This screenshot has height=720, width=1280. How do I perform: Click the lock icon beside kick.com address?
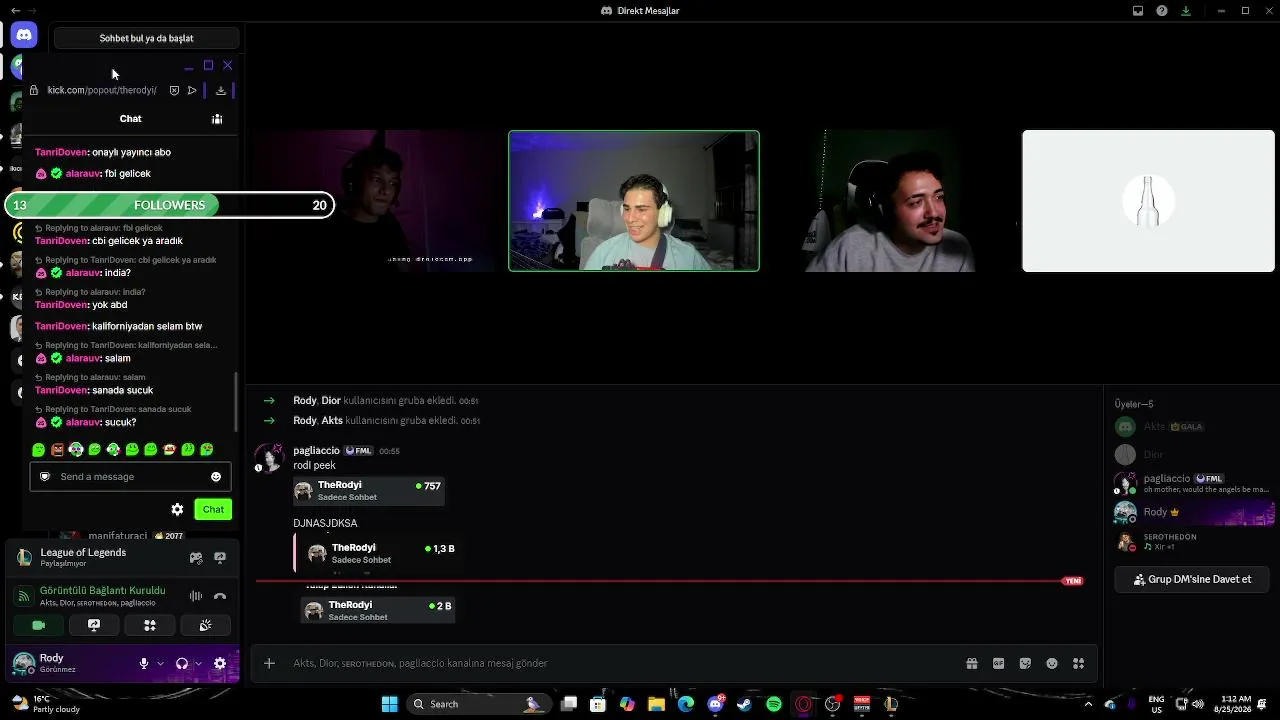[x=34, y=90]
